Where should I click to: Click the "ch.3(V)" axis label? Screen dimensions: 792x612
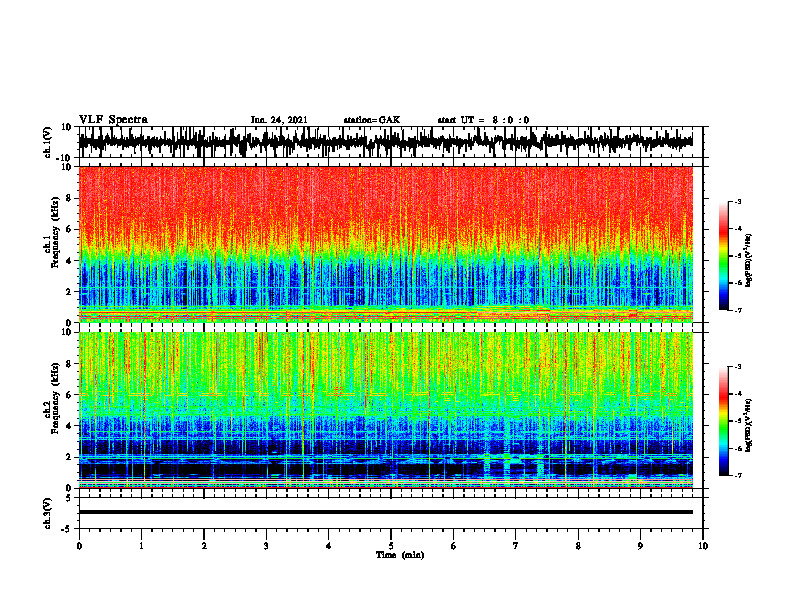tap(48, 514)
